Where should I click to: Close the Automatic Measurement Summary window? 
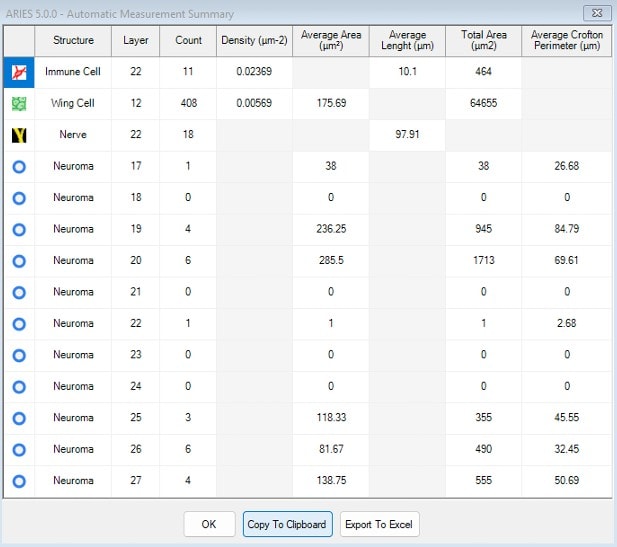click(x=597, y=13)
